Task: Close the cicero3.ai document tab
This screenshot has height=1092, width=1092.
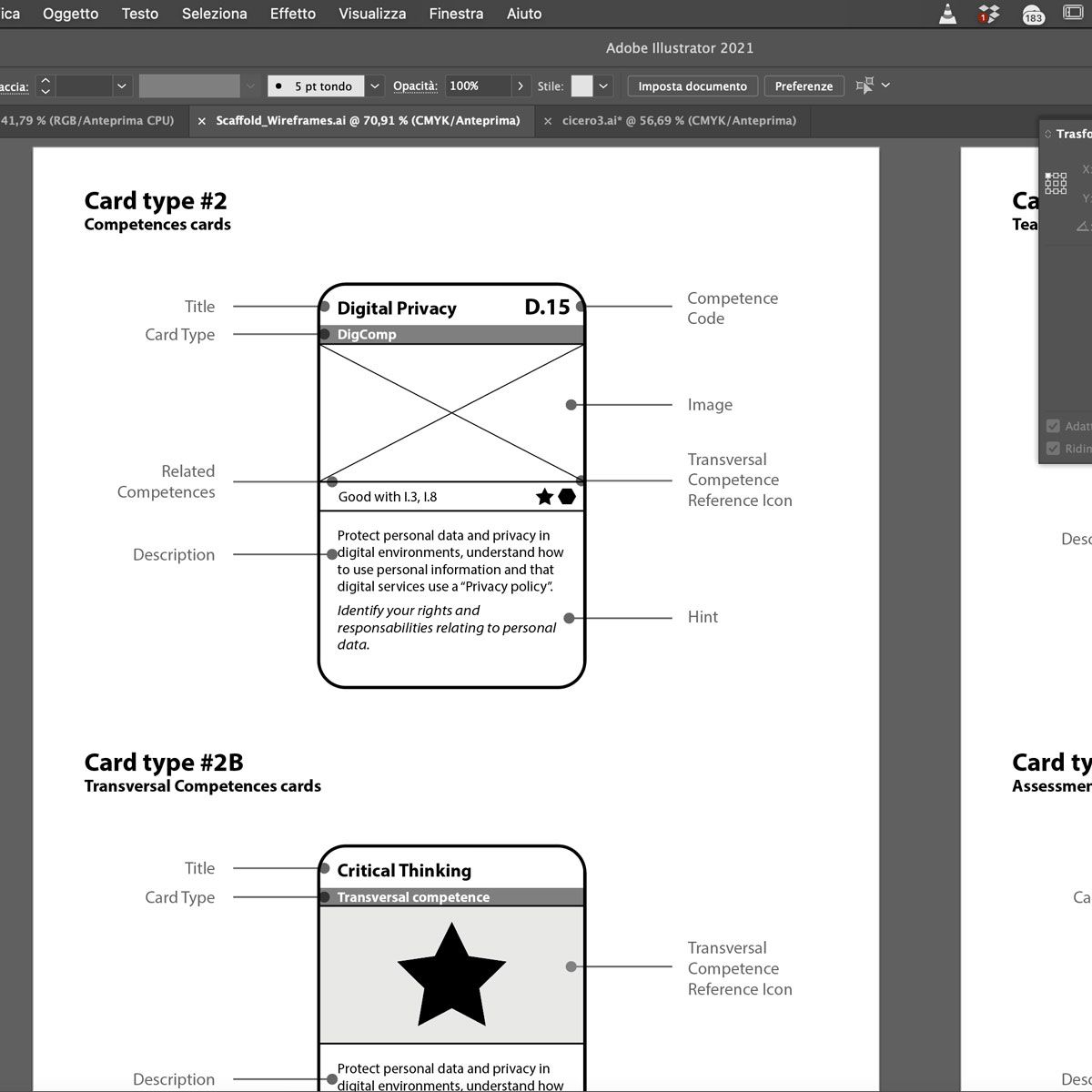Action: click(548, 121)
